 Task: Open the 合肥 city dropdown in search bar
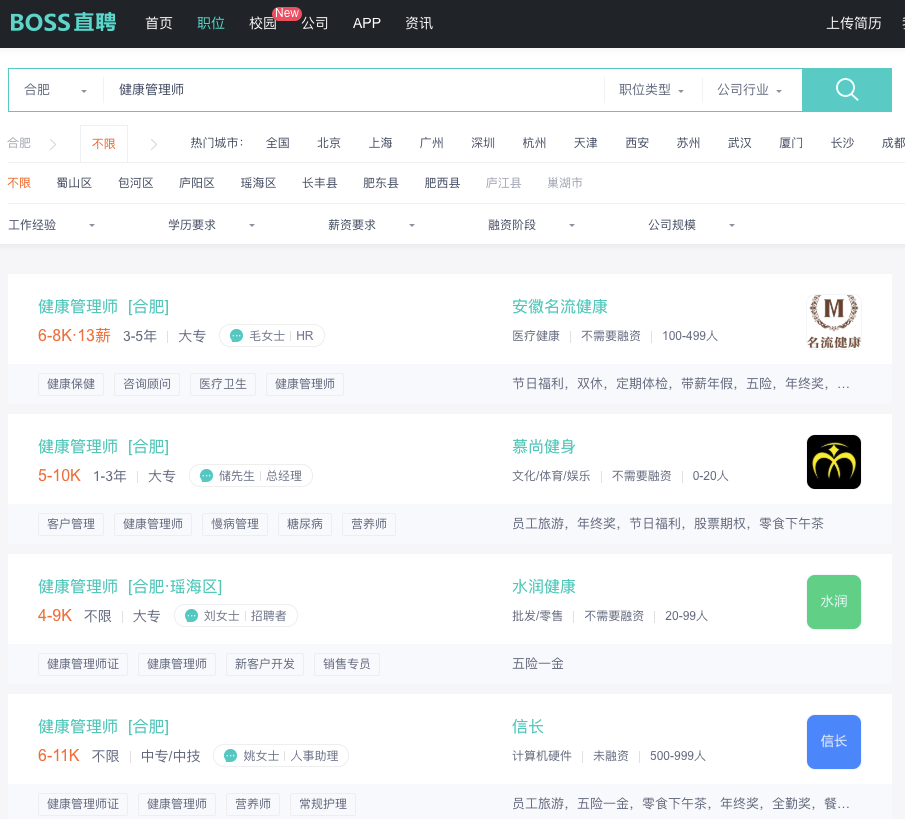pyautogui.click(x=55, y=90)
